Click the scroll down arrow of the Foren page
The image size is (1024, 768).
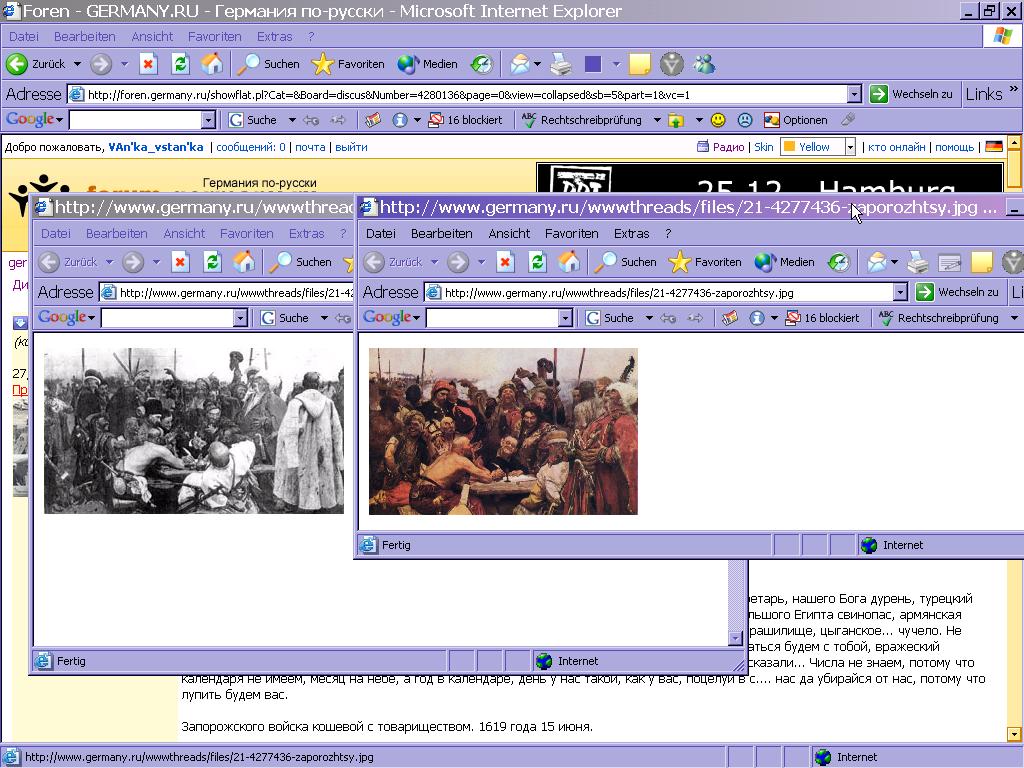[x=1014, y=734]
